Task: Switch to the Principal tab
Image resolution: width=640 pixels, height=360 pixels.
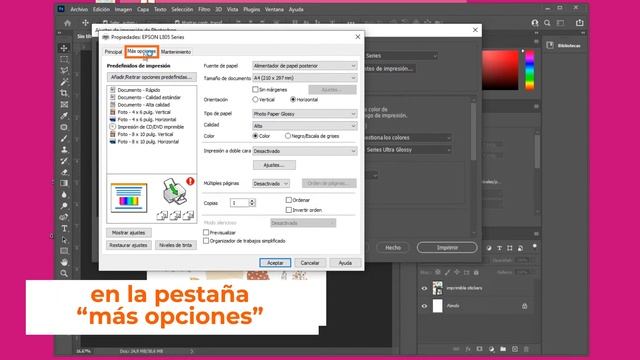Action: (113, 52)
